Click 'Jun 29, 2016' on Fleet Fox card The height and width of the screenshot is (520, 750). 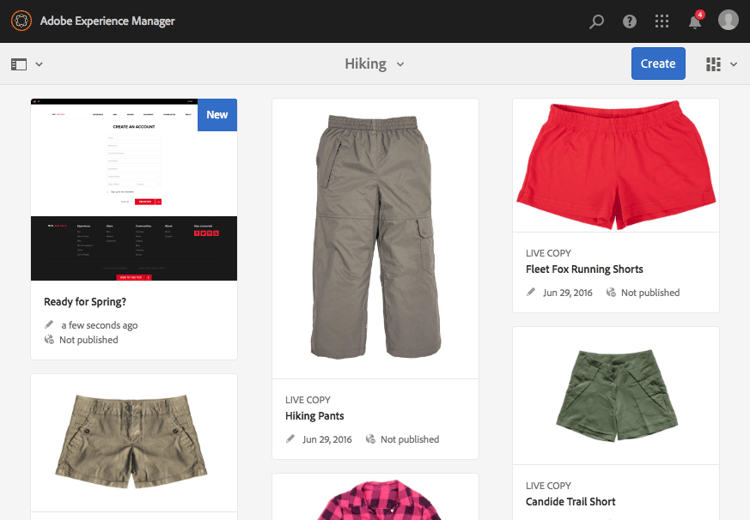click(x=568, y=293)
